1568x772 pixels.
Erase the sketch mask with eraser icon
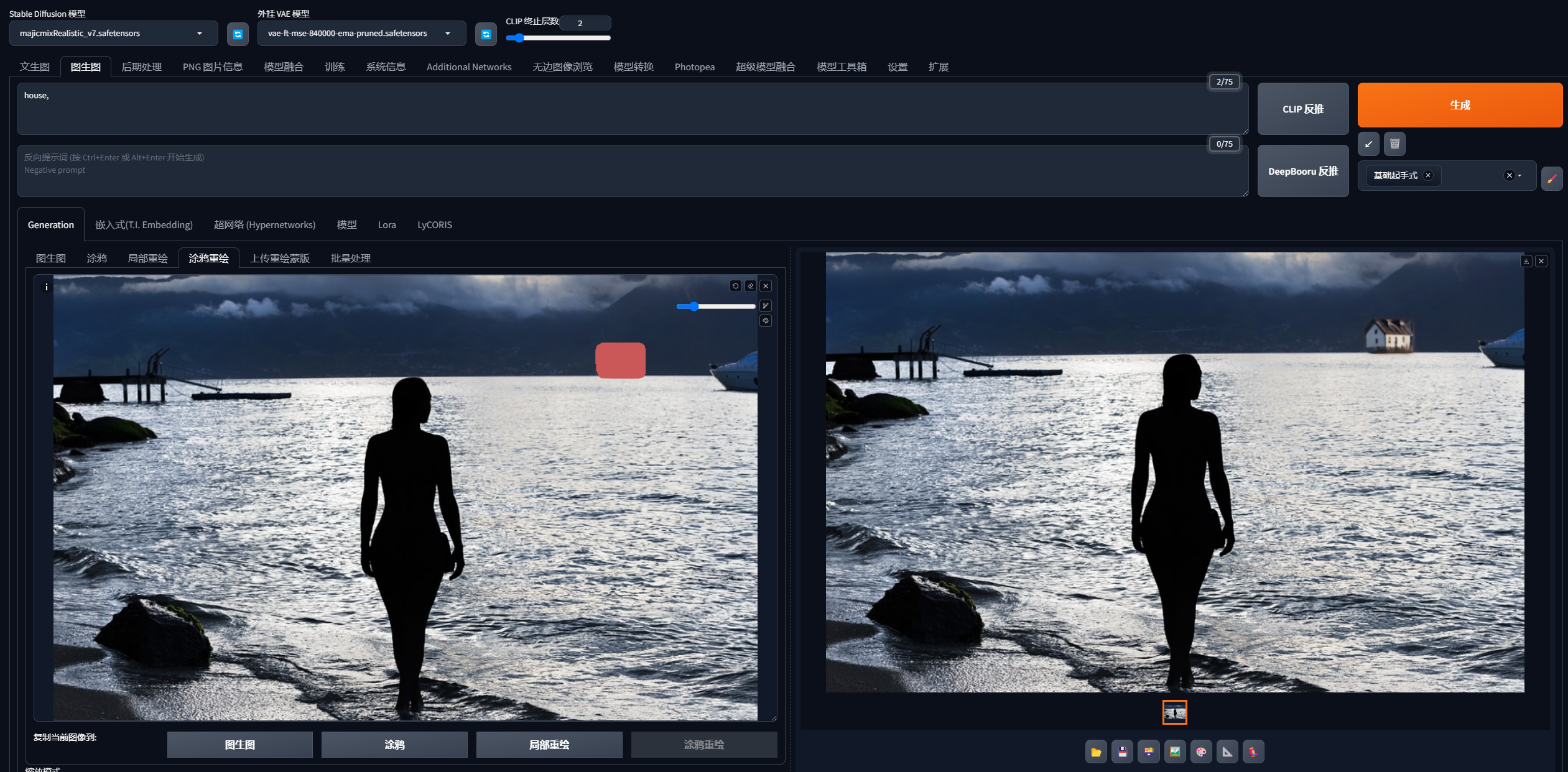coord(751,286)
